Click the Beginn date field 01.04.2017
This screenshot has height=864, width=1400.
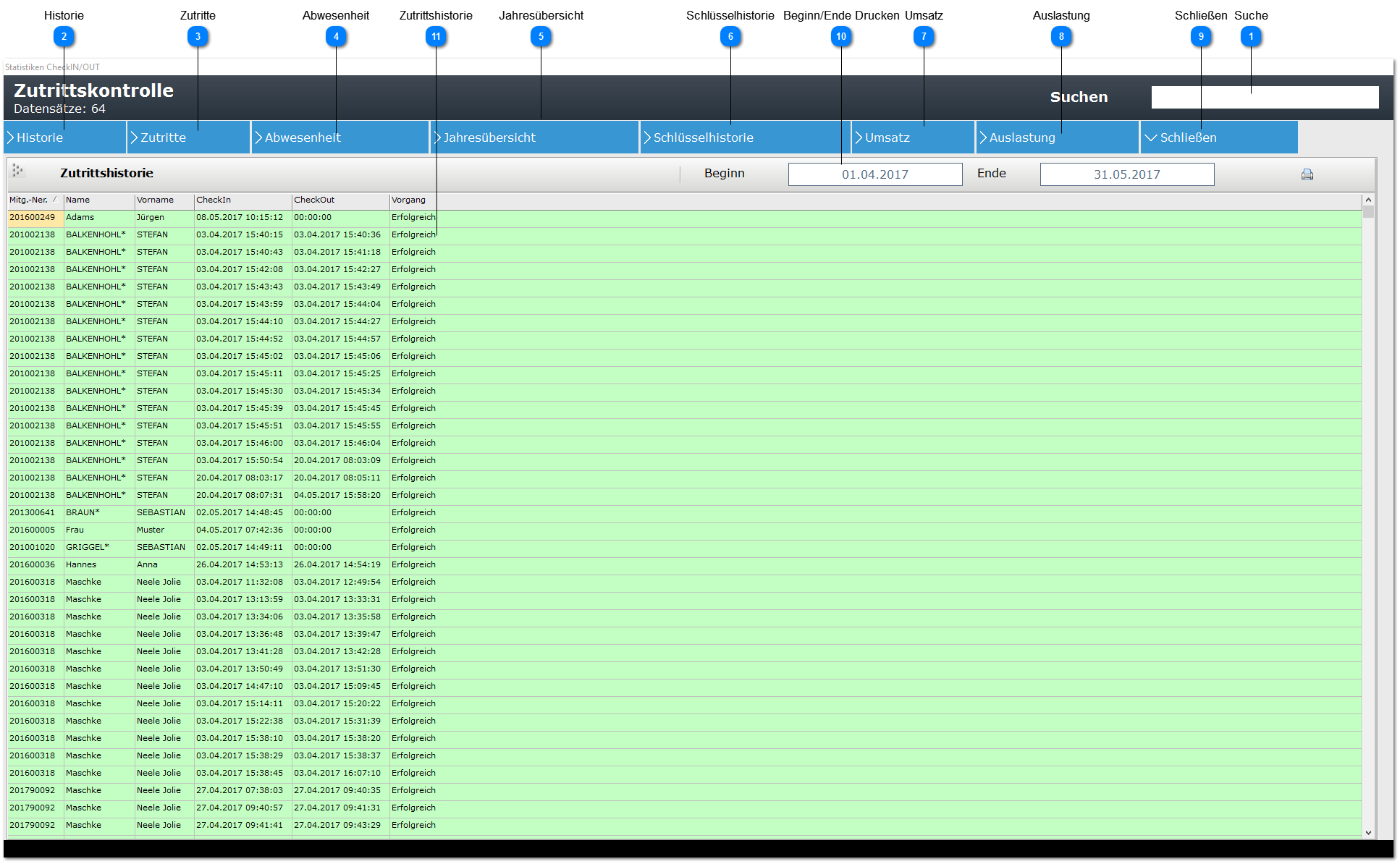pos(875,174)
